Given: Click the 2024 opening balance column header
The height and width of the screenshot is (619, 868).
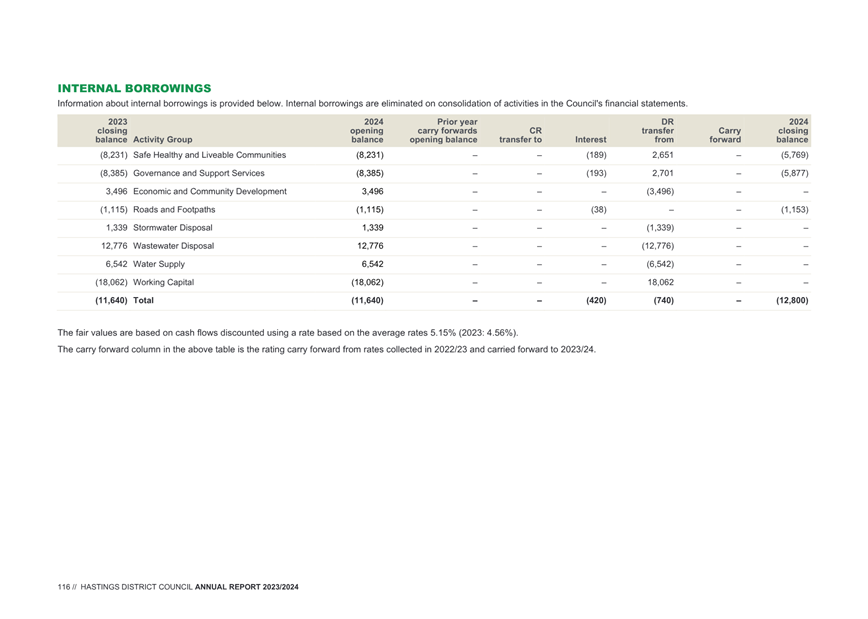Looking at the screenshot, I should [366, 131].
